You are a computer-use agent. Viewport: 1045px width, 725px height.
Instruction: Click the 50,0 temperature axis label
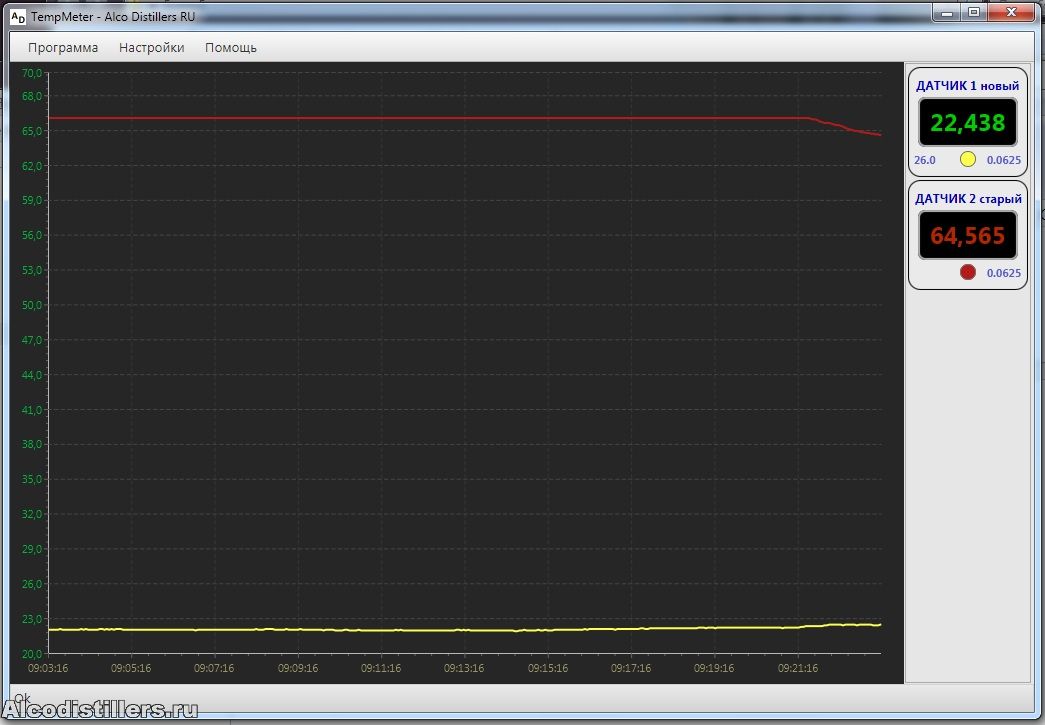(x=31, y=305)
